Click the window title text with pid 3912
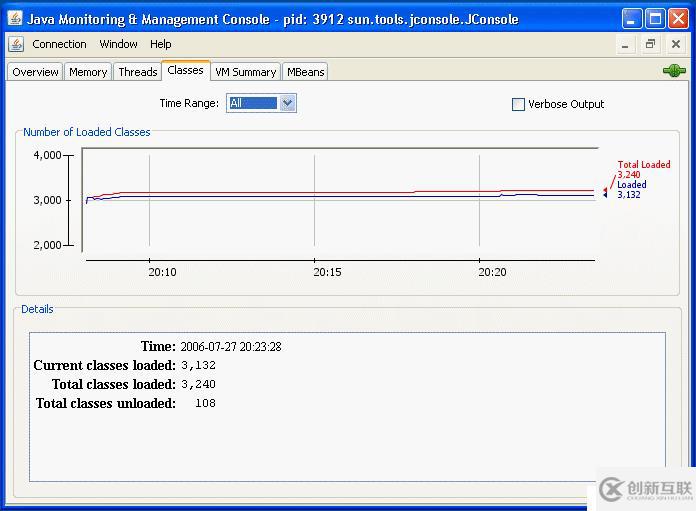Image resolution: width=696 pixels, height=511 pixels. click(273, 19)
